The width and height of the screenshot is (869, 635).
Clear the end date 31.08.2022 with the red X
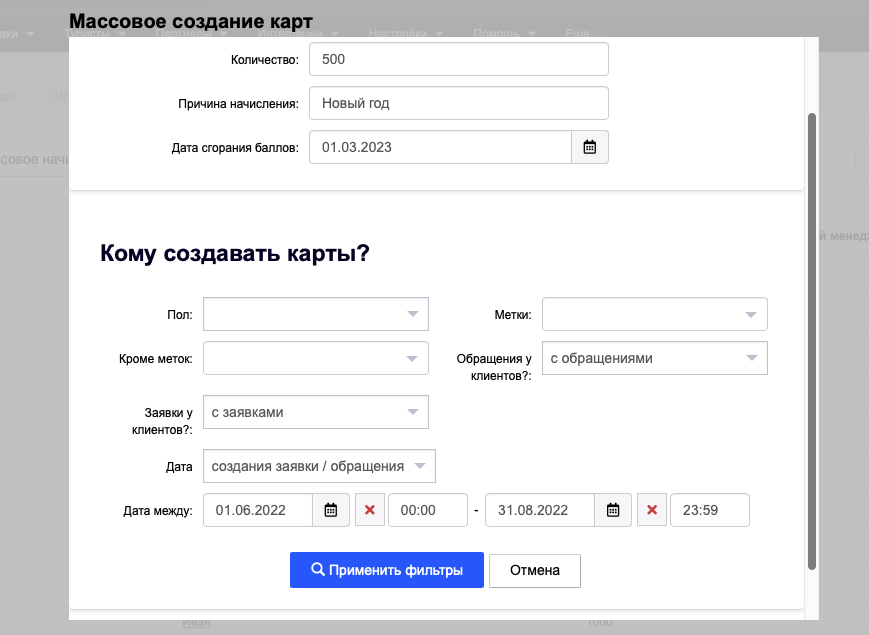pos(652,510)
